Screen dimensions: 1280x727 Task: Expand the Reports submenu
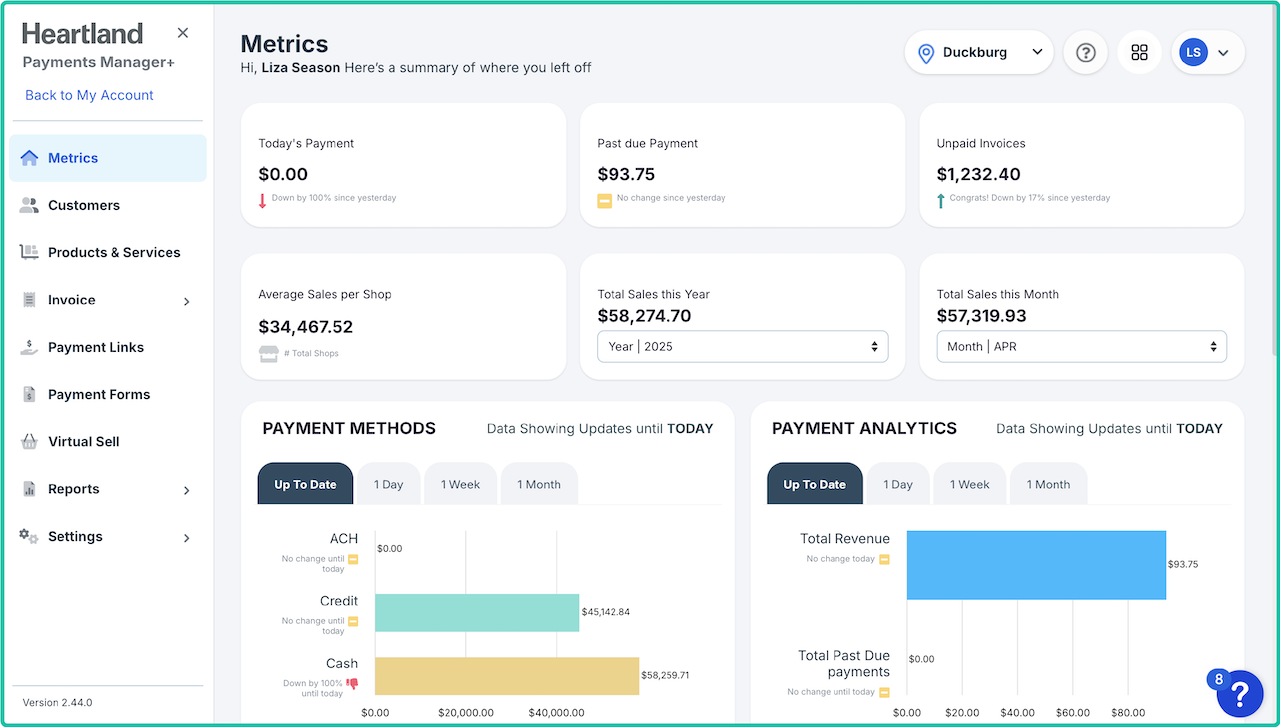(186, 490)
